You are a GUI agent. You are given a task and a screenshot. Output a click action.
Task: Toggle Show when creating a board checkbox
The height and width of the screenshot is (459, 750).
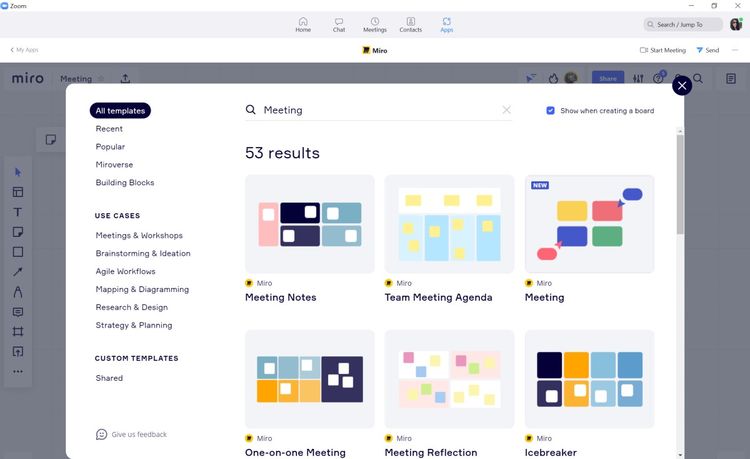(550, 110)
